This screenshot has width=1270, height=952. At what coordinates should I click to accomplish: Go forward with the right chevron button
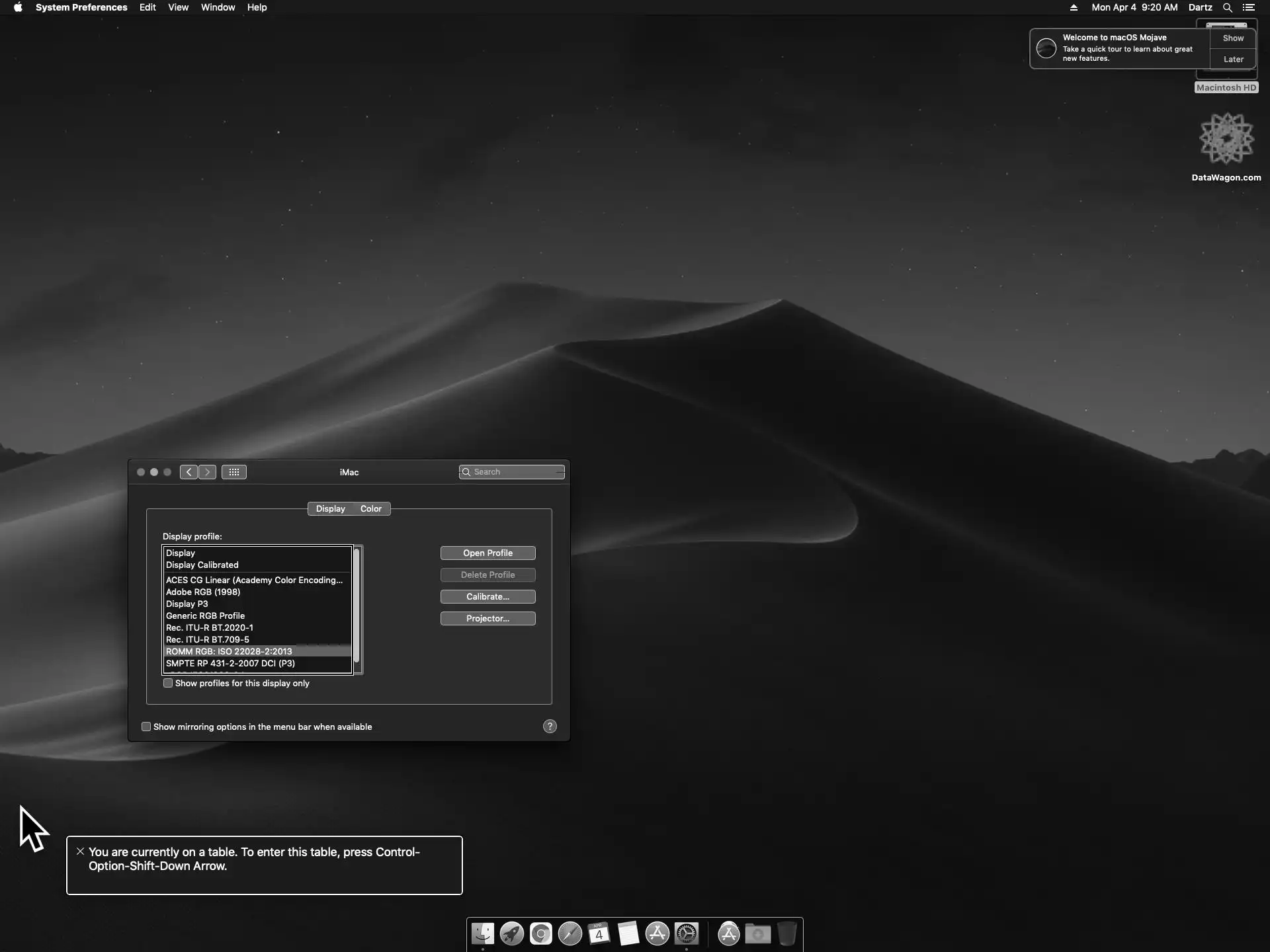[208, 472]
